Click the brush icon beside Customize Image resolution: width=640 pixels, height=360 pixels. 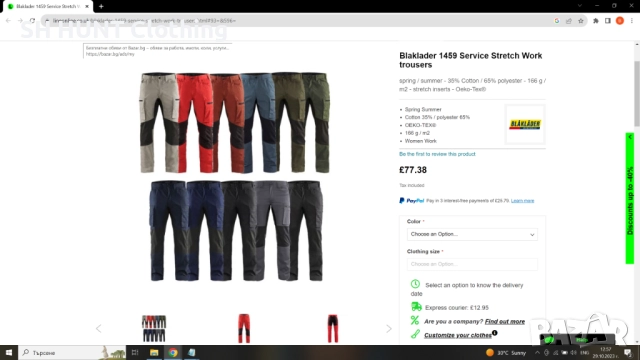pyautogui.click(x=415, y=334)
